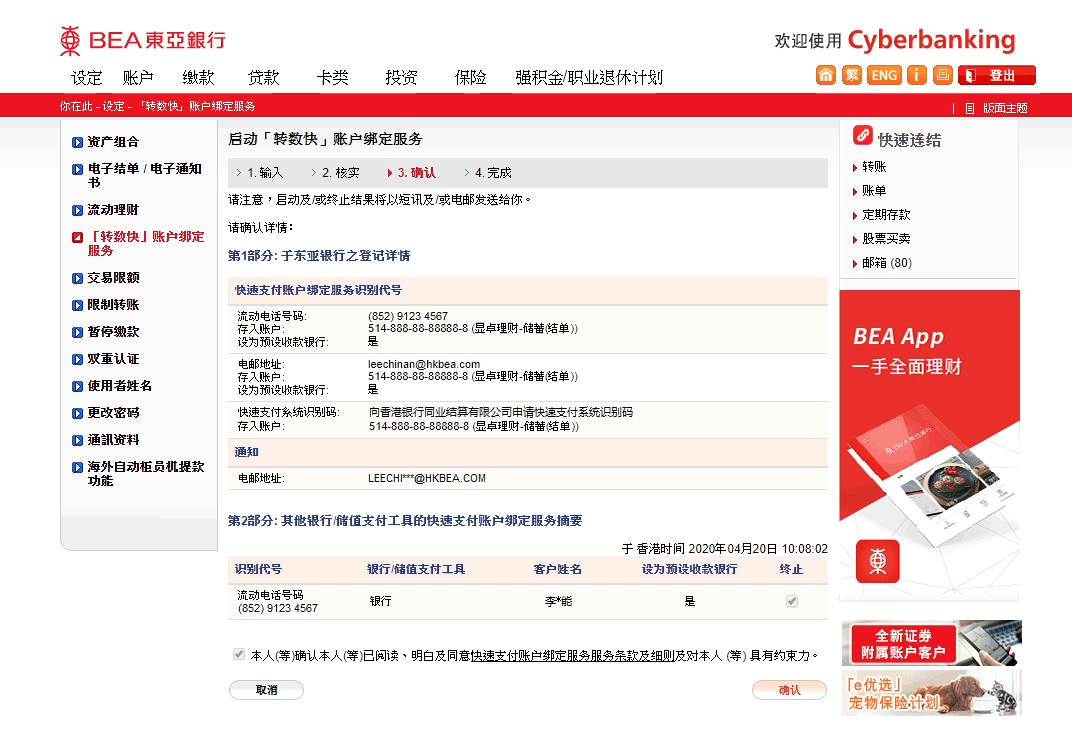Click the 设为预设收款银行 column header
Screen dimensions: 1072x740
coord(689,569)
